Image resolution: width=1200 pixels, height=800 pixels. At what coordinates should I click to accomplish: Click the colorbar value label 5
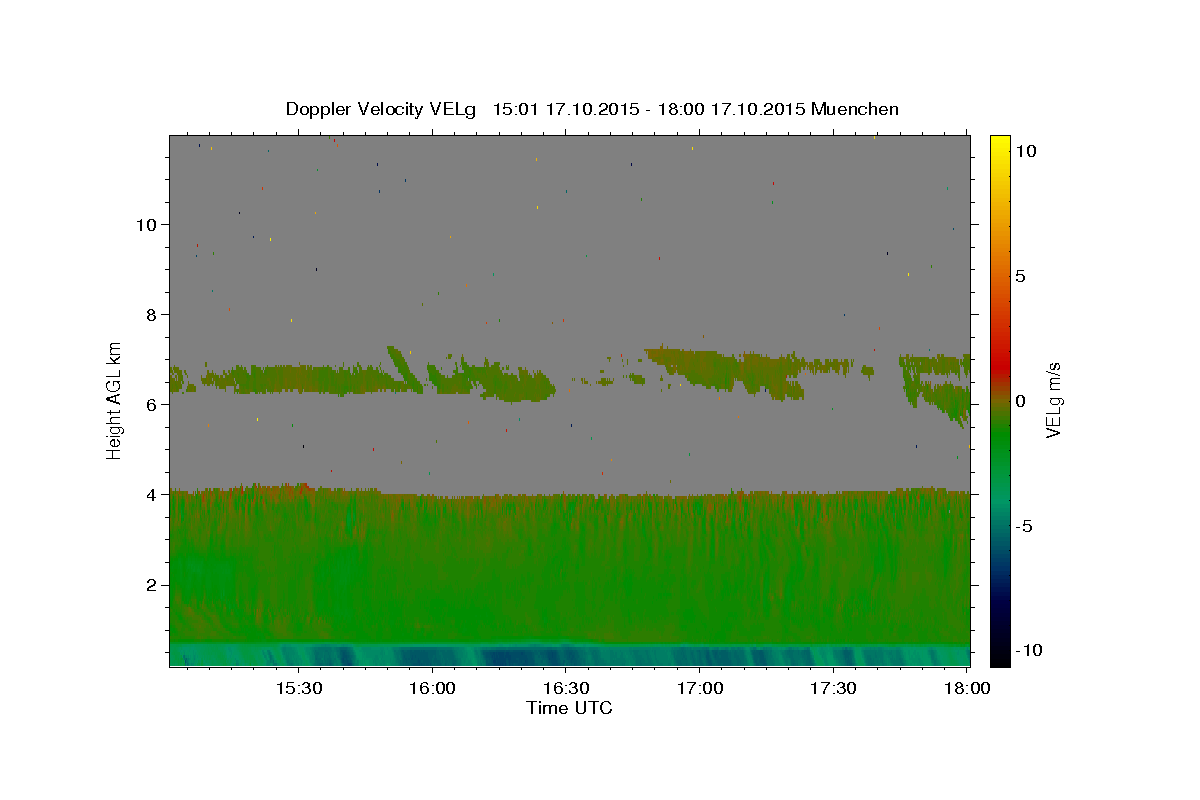(x=1020, y=276)
